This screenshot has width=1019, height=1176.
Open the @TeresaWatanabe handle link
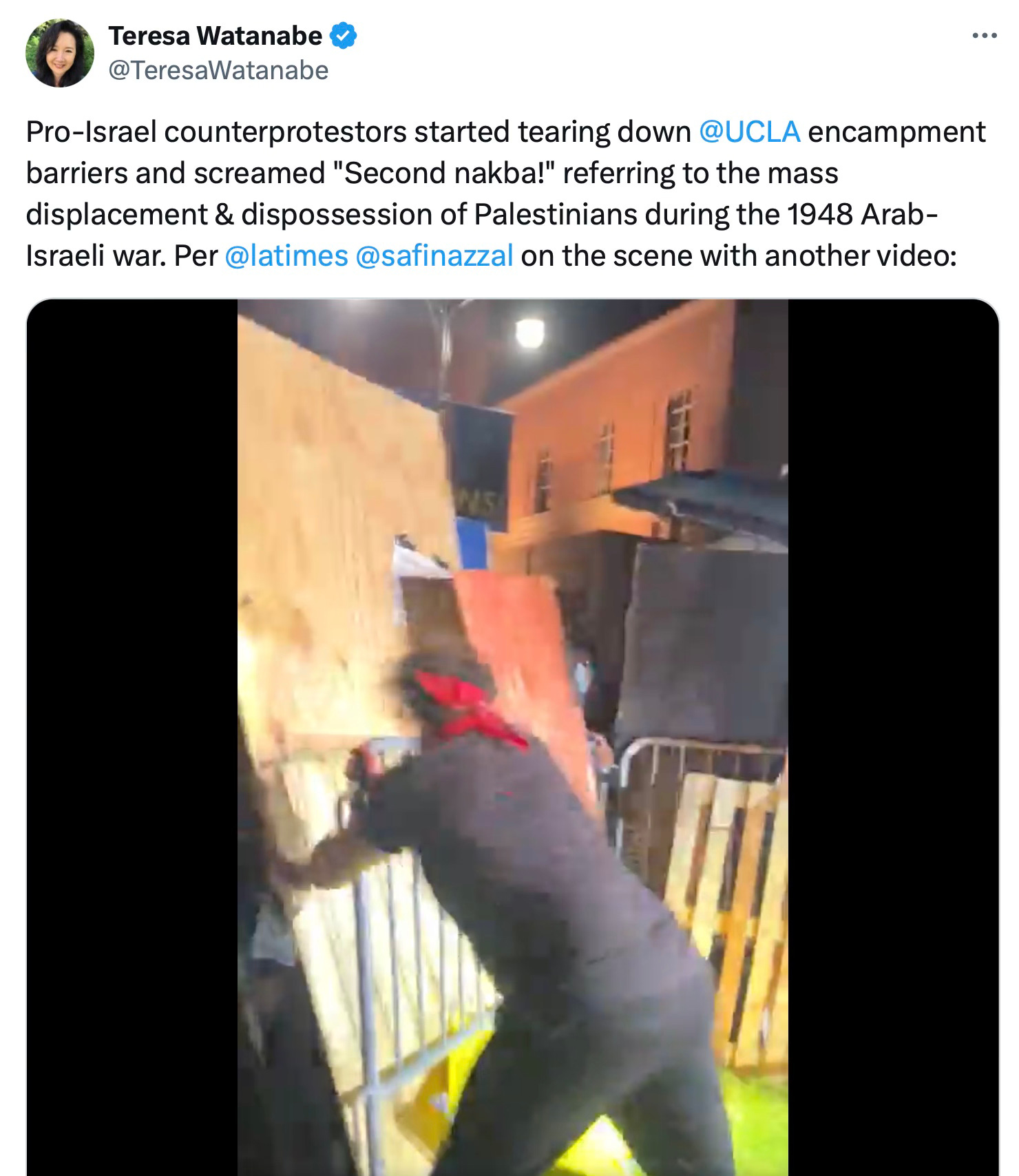click(x=218, y=70)
